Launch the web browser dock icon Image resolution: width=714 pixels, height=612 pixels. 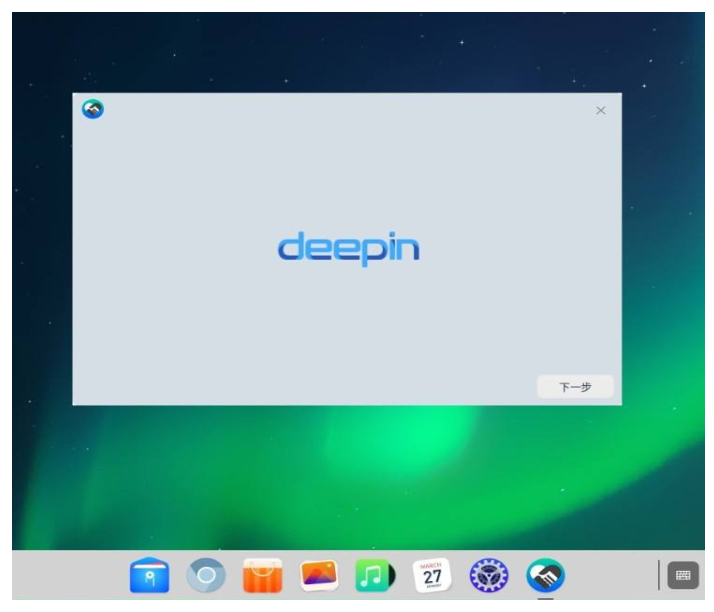206,576
